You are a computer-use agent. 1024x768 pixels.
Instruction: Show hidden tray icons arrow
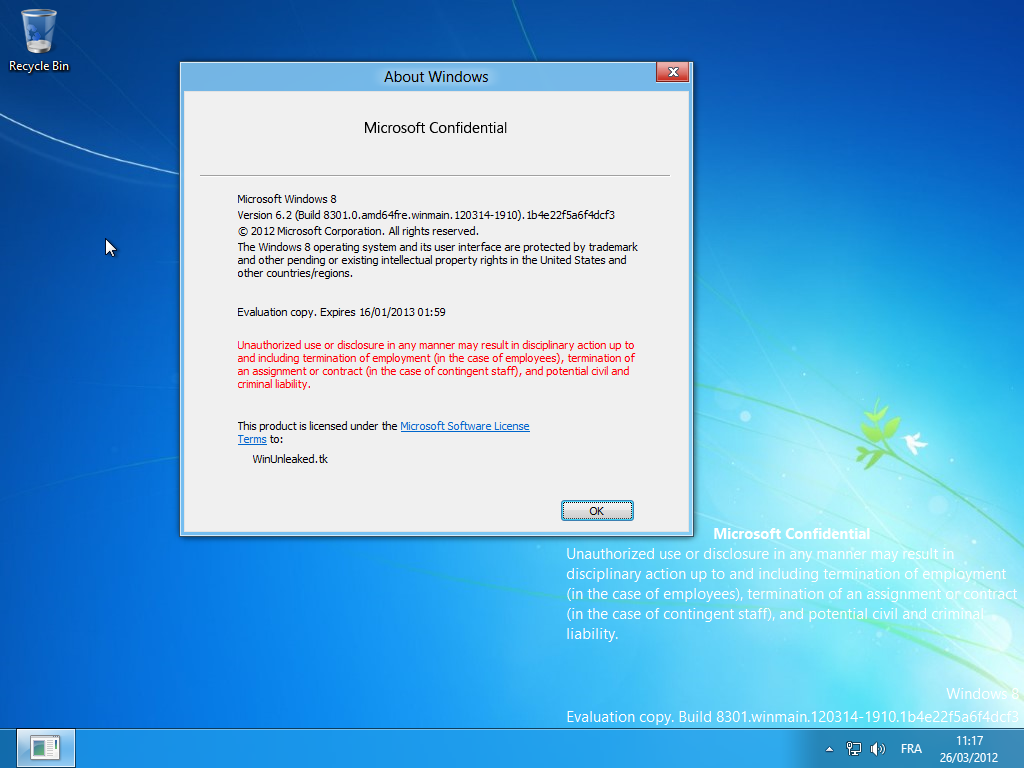829,749
